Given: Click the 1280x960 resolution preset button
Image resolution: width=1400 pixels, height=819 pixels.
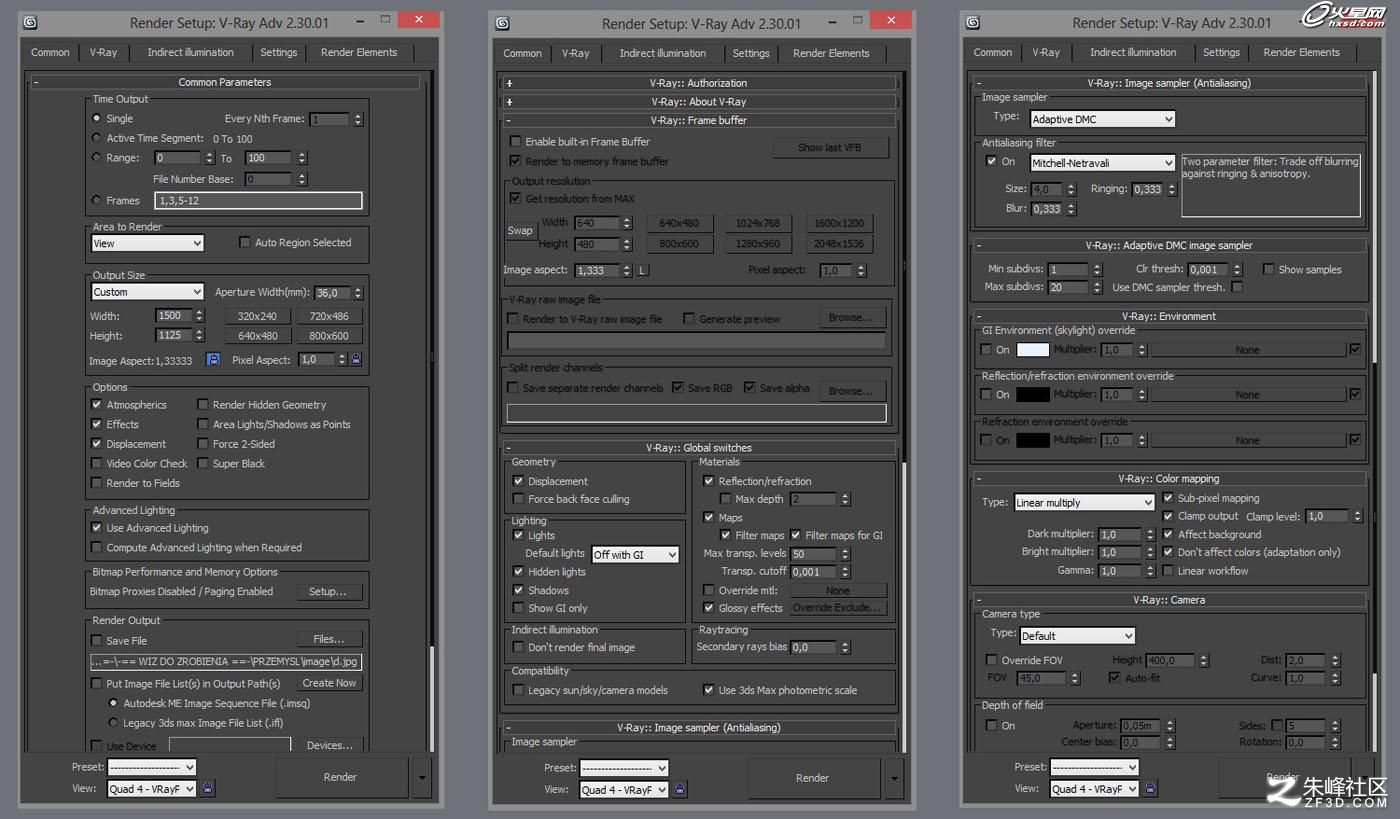Looking at the screenshot, I should tap(756, 243).
